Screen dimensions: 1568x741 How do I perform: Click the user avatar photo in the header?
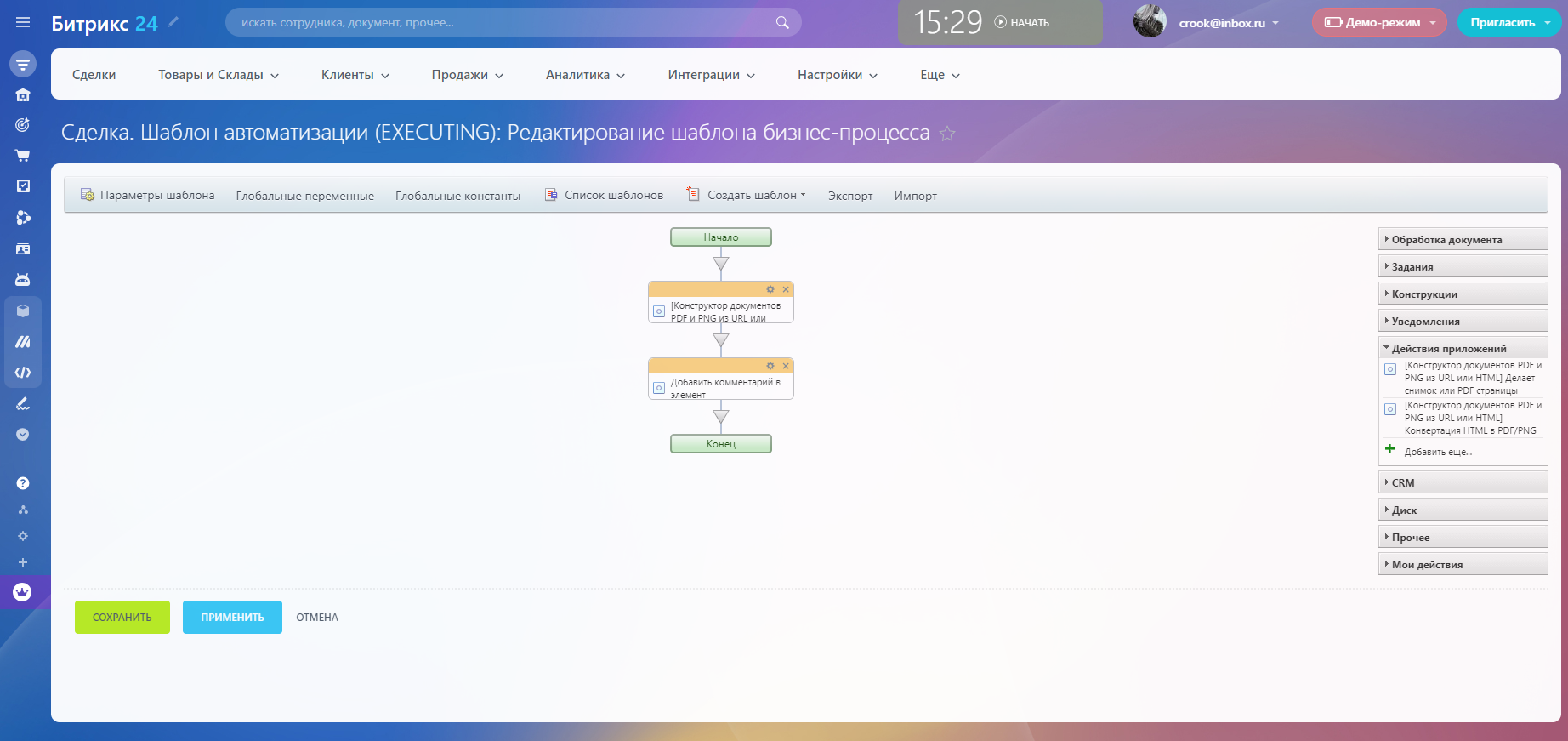1150,22
